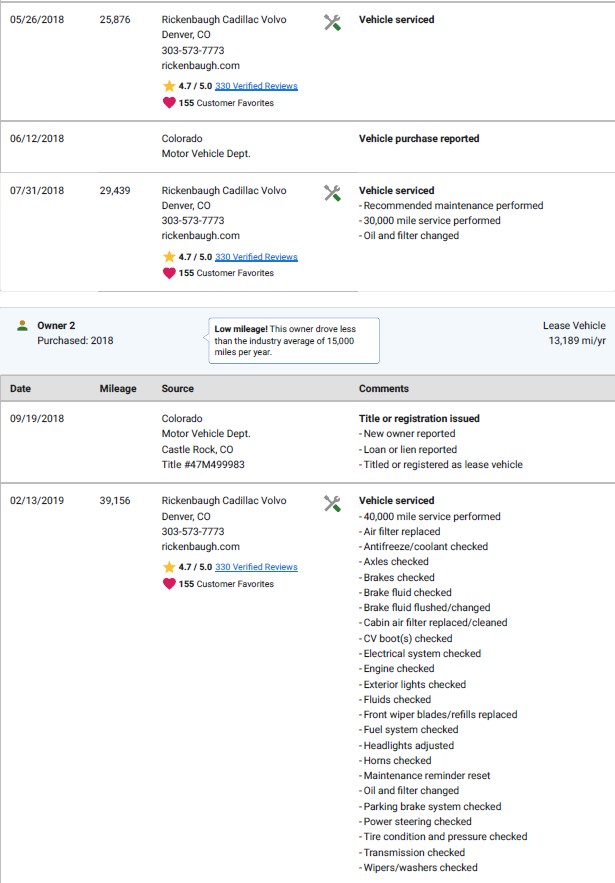
Task: Open 330 Verified Reviews link in 05/26/2018 entry
Action: tap(256, 86)
